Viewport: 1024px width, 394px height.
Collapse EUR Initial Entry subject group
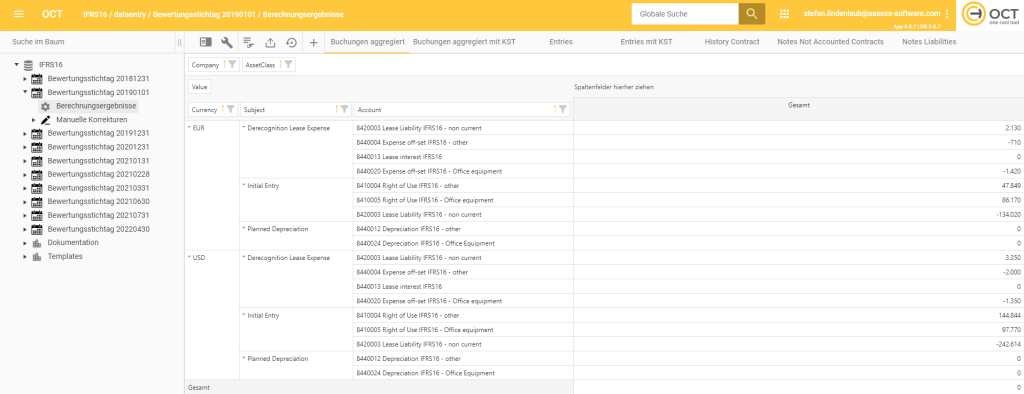point(244,186)
